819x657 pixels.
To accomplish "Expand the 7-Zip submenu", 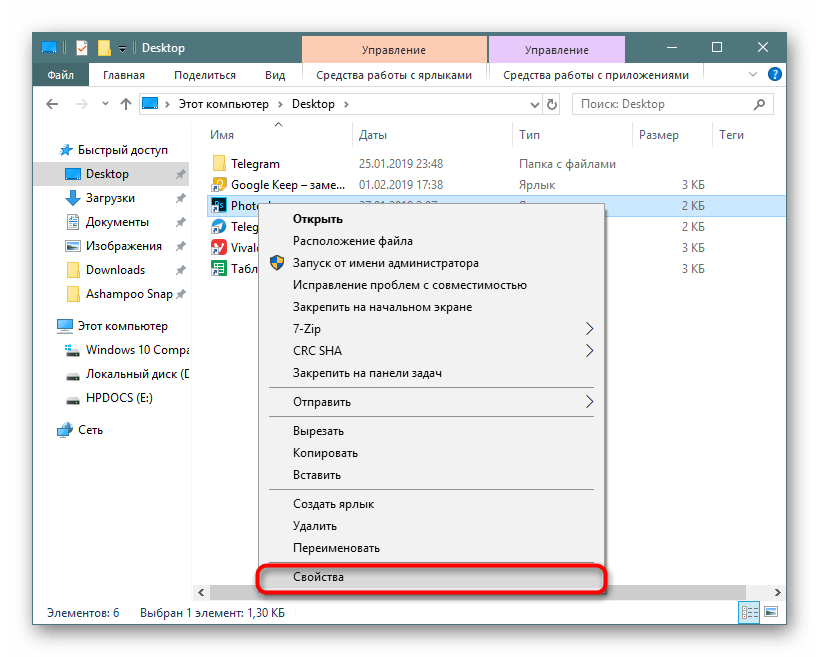I will tap(589, 329).
